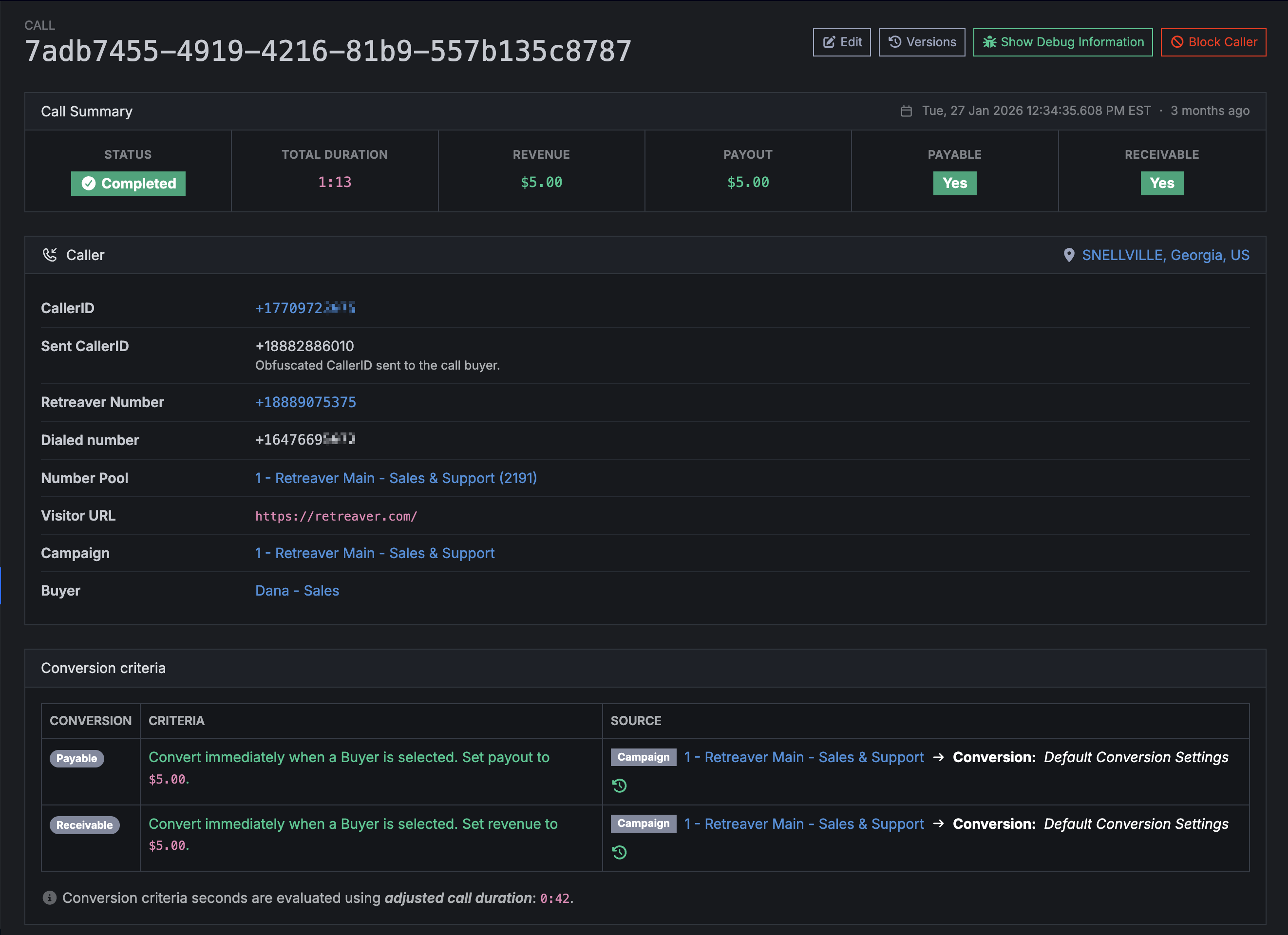Click Dialed number +1647669 value
Screen dimensions: 1288x935
[x=305, y=439]
